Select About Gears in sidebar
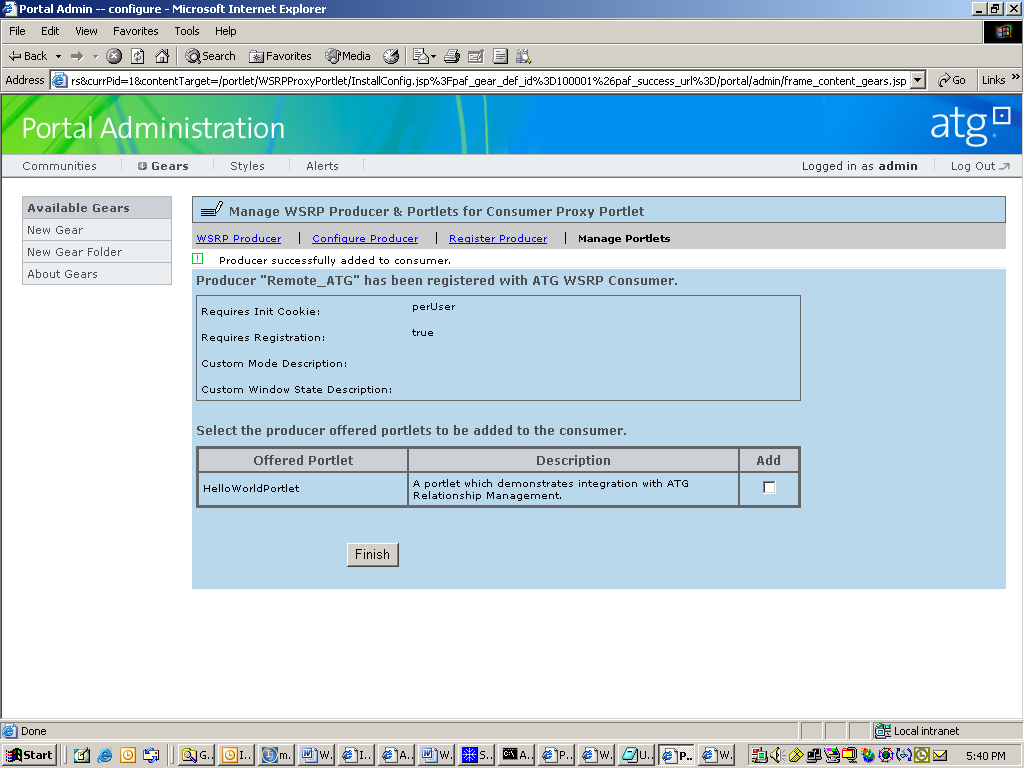 [97, 274]
